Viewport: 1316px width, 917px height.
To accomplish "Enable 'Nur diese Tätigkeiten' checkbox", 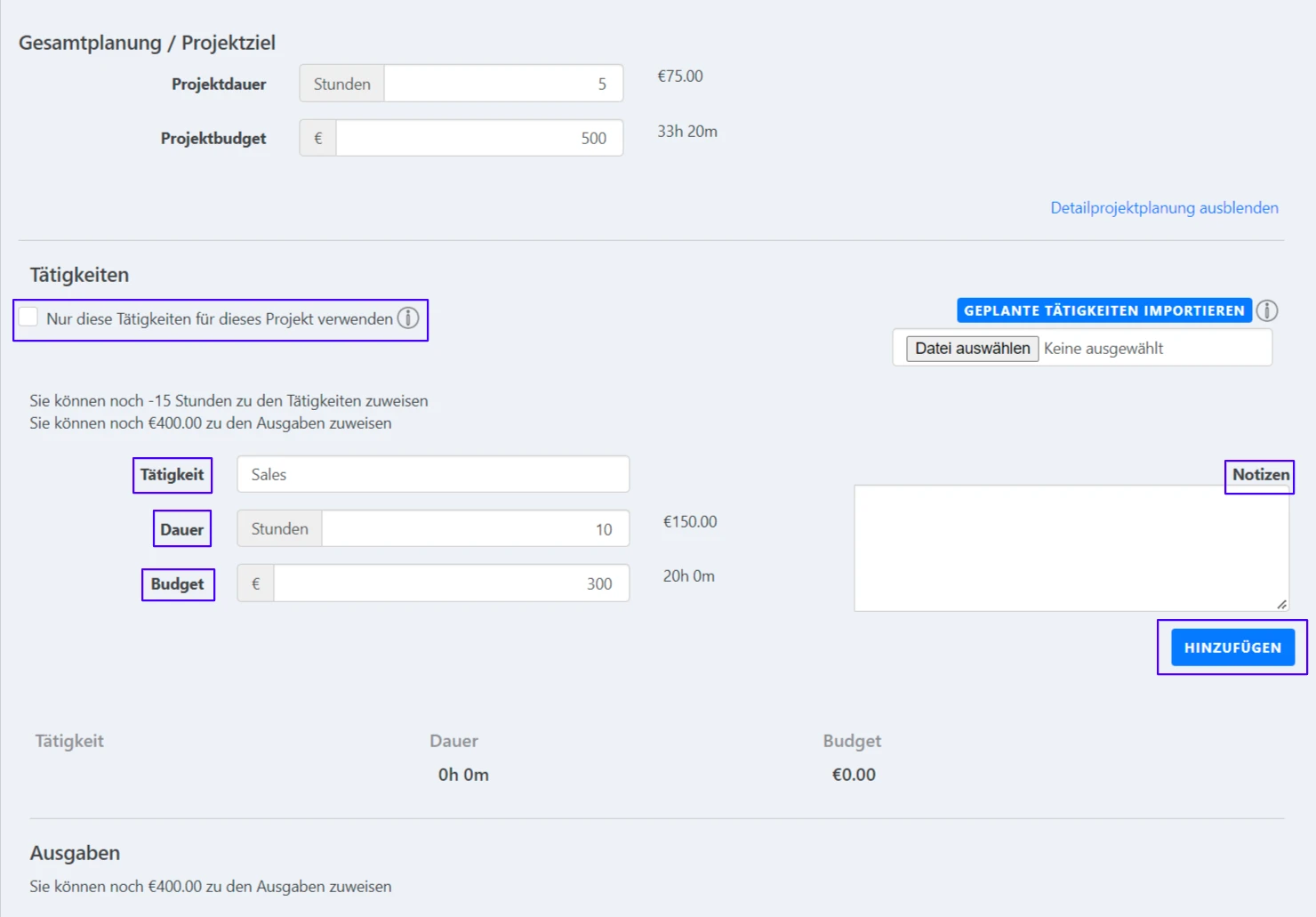I will click(x=28, y=318).
